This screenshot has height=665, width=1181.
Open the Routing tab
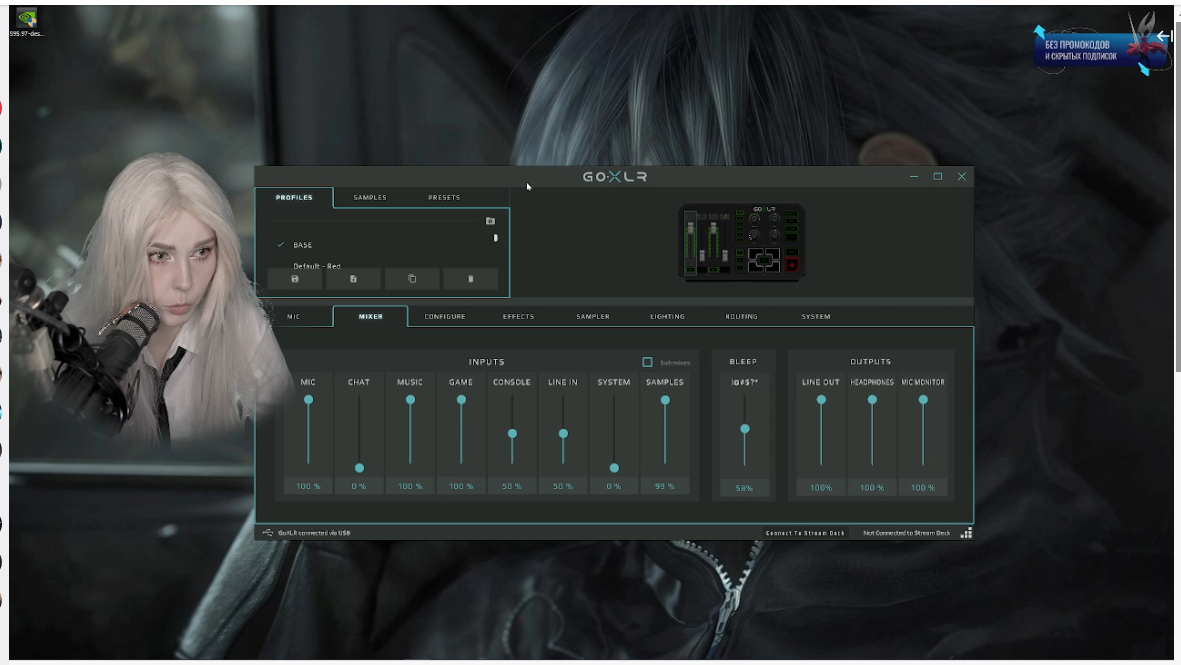pos(741,316)
